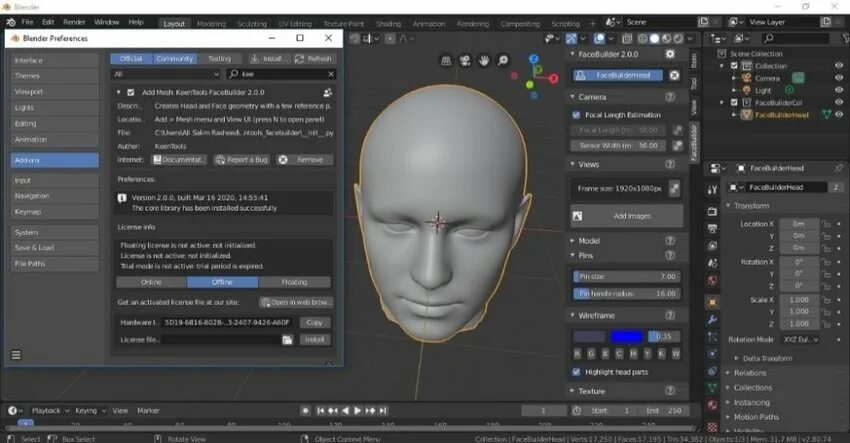Click the Blender logo menu icon
This screenshot has width=850, height=443.
pyautogui.click(x=11, y=22)
